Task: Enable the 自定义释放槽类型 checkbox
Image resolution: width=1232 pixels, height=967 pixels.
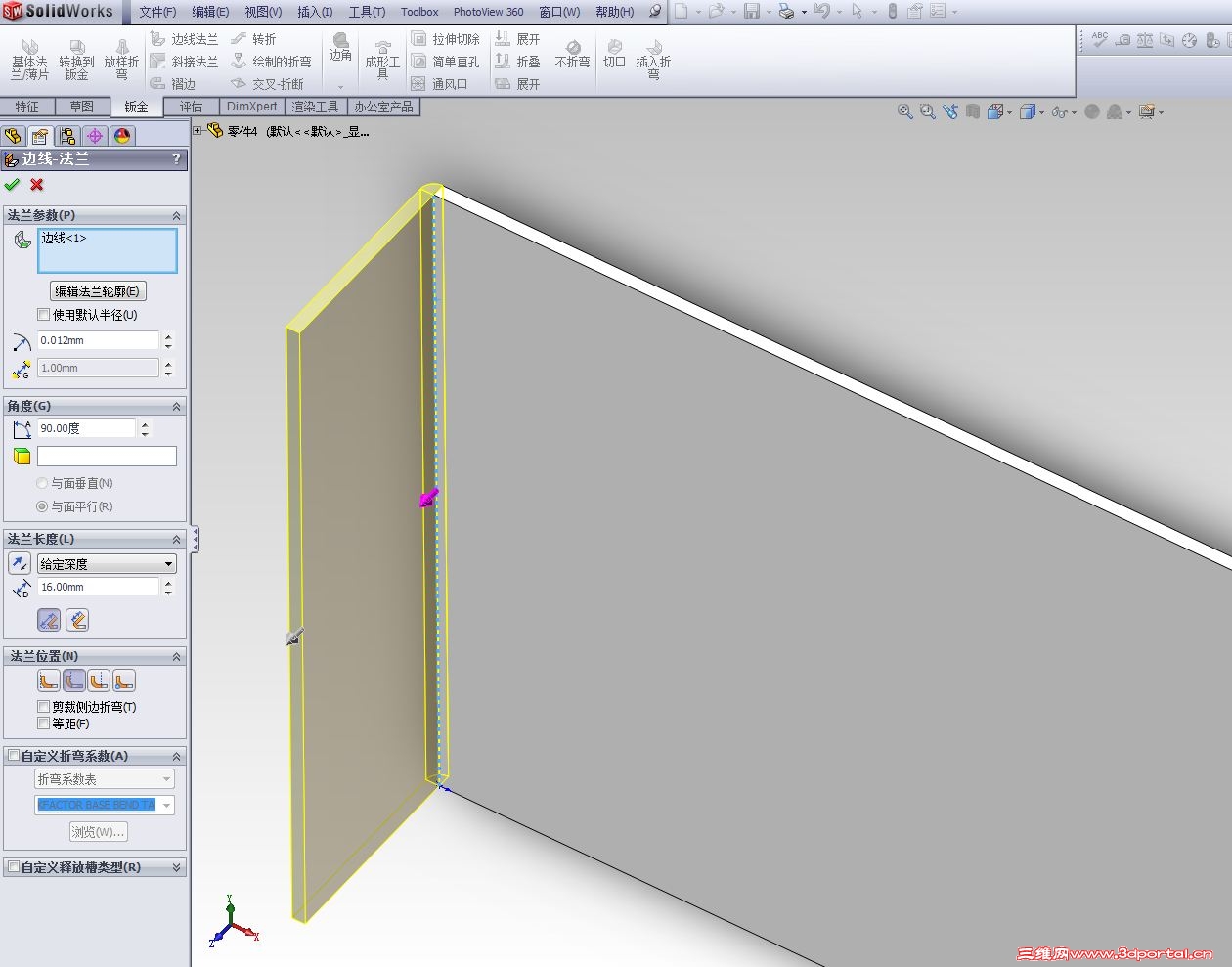Action: point(14,867)
